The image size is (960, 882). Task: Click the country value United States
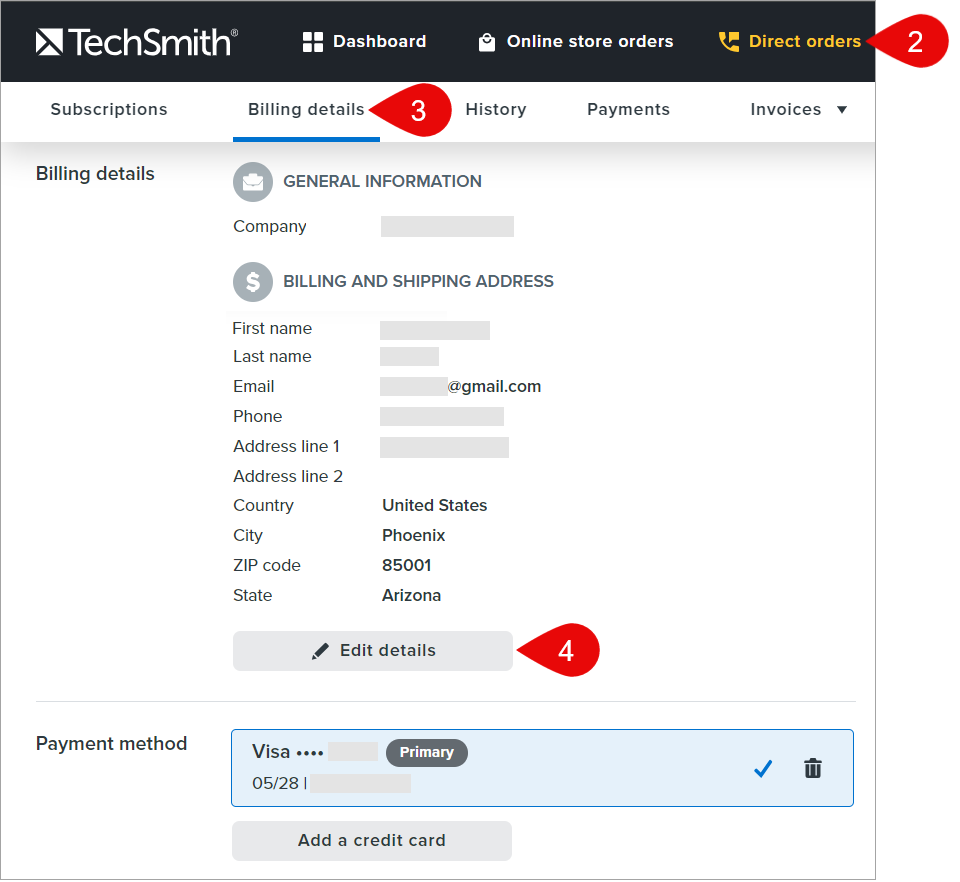point(435,506)
